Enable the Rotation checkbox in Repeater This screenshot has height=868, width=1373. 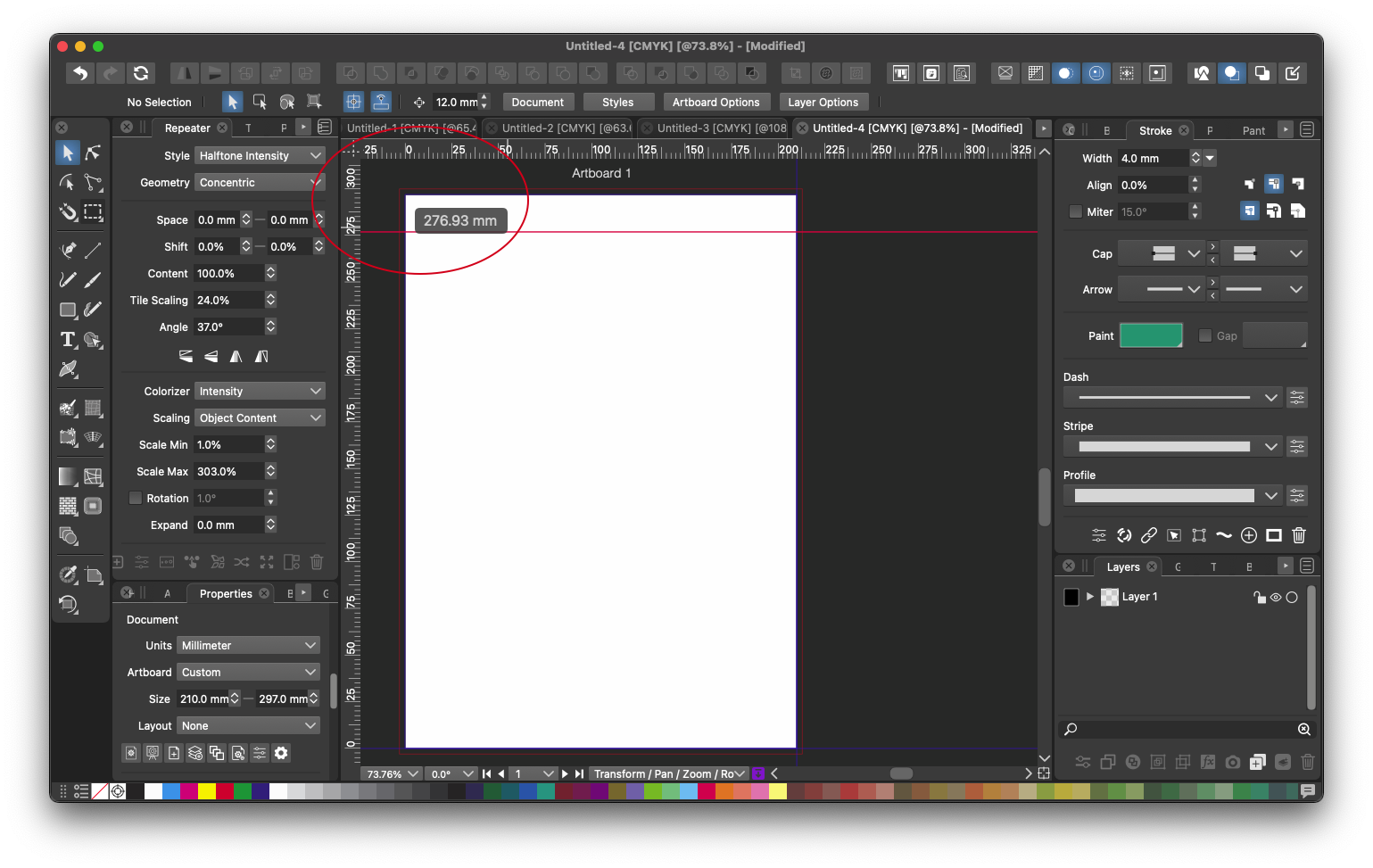[x=136, y=499]
